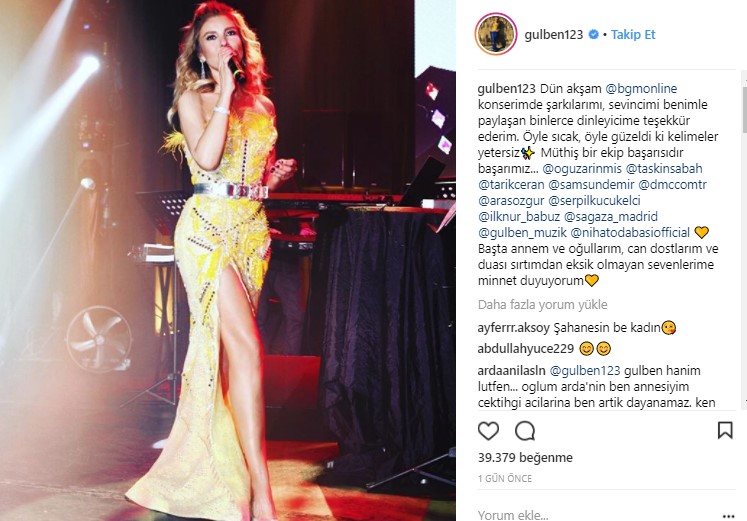Open gulben123 username in post header
Image resolution: width=747 pixels, height=521 pixels.
coord(554,34)
